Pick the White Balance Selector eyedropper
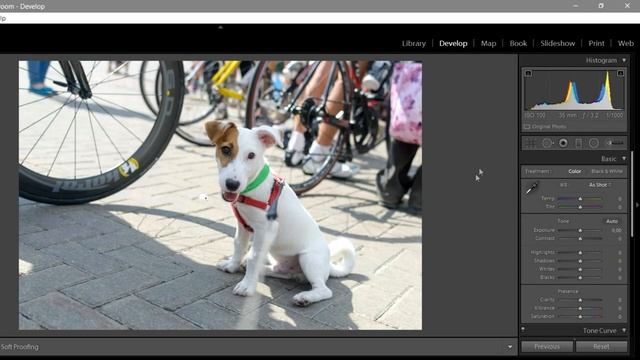 click(531, 188)
